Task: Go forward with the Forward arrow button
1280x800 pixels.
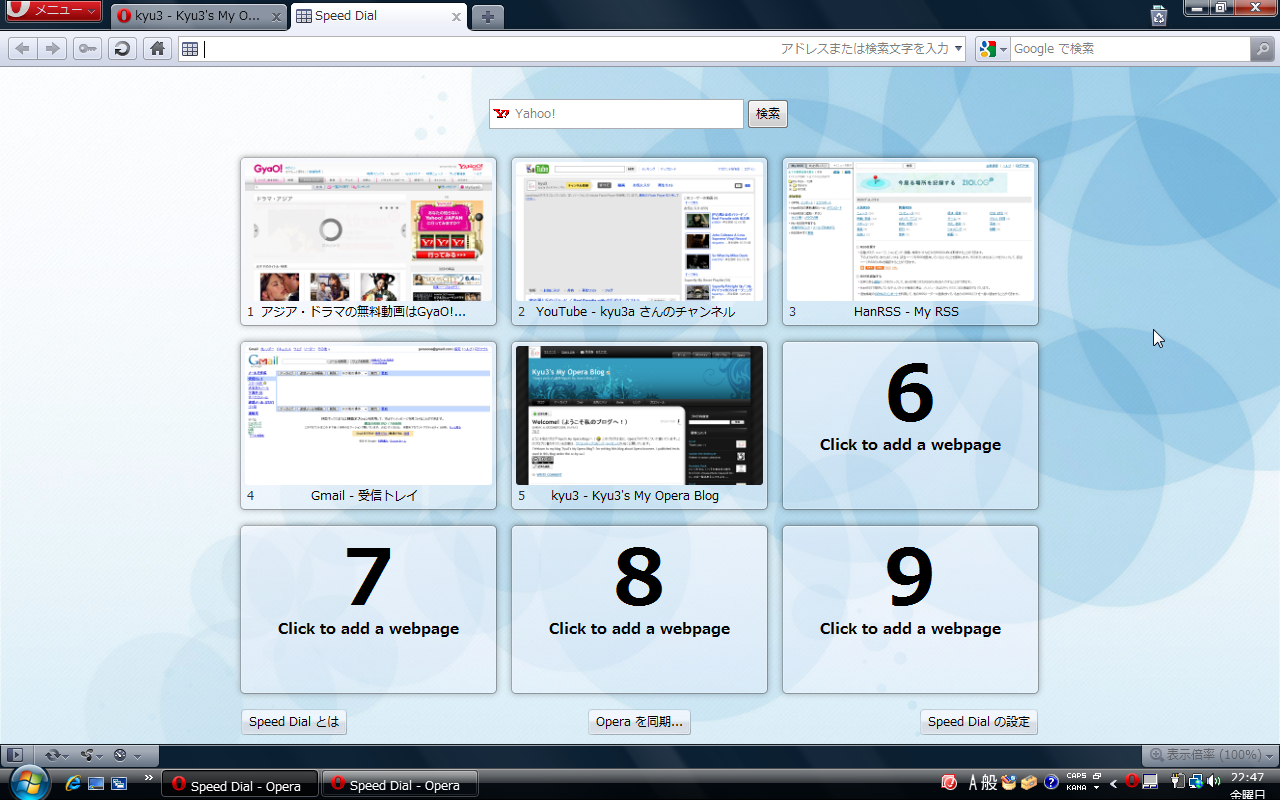Action: coord(53,49)
